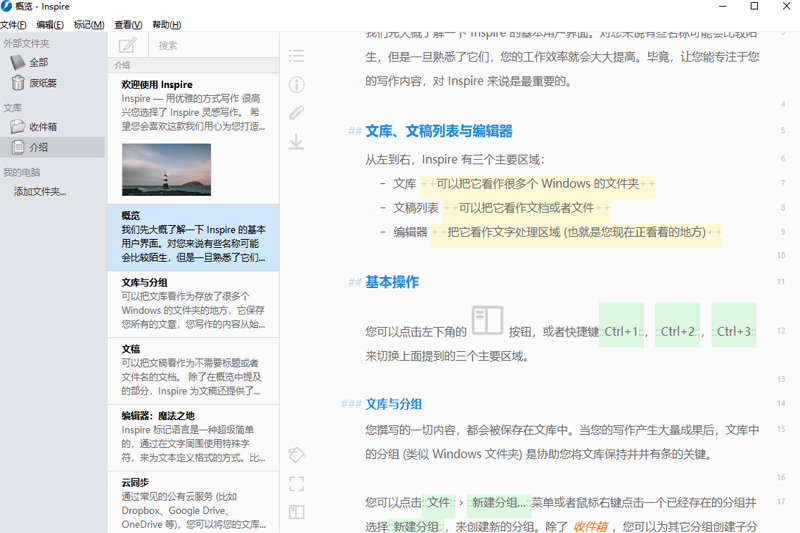
Task: Click the 新建分组... highlighted text
Action: 499,502
